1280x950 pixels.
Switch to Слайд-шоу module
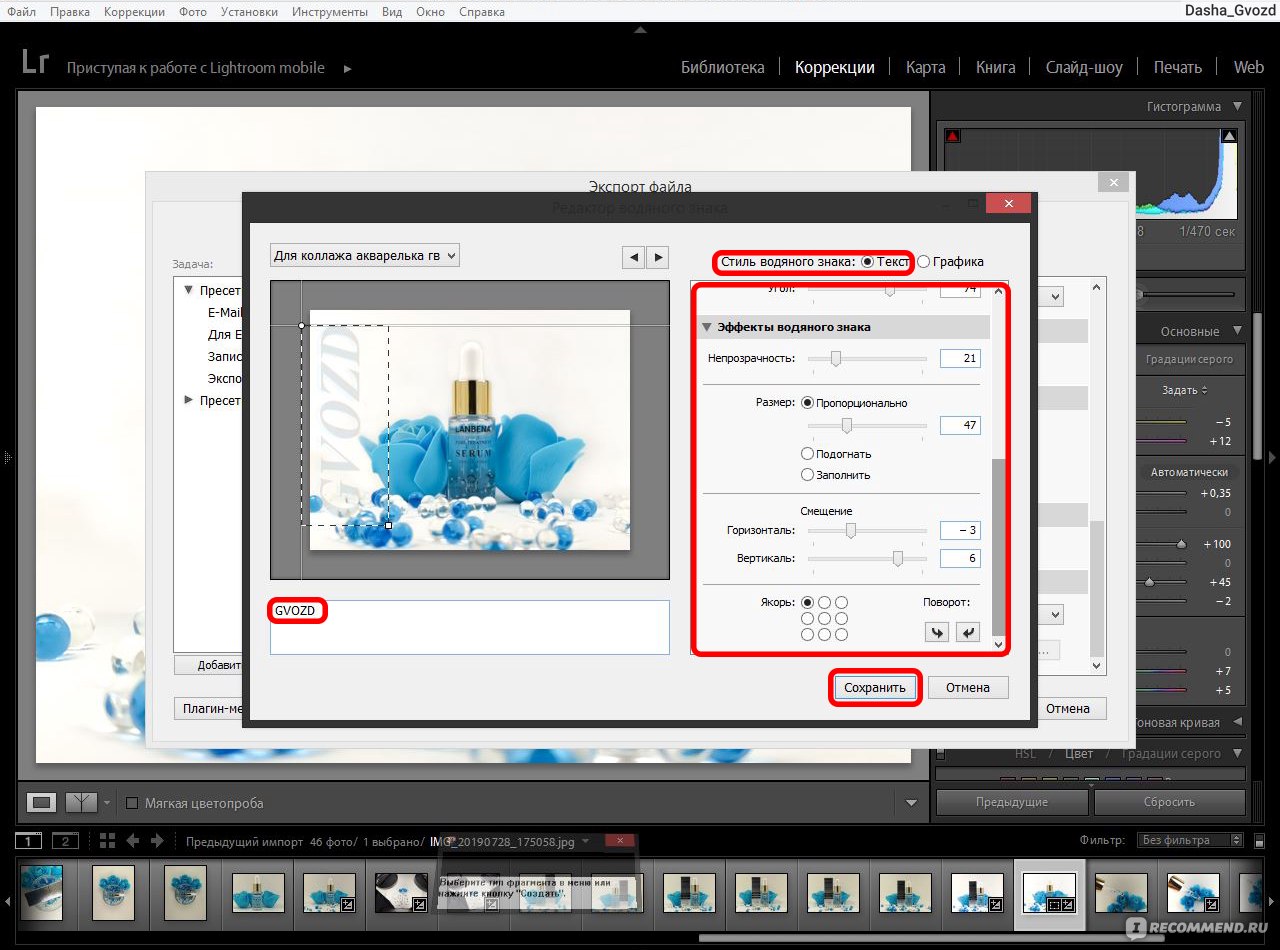click(x=1084, y=67)
